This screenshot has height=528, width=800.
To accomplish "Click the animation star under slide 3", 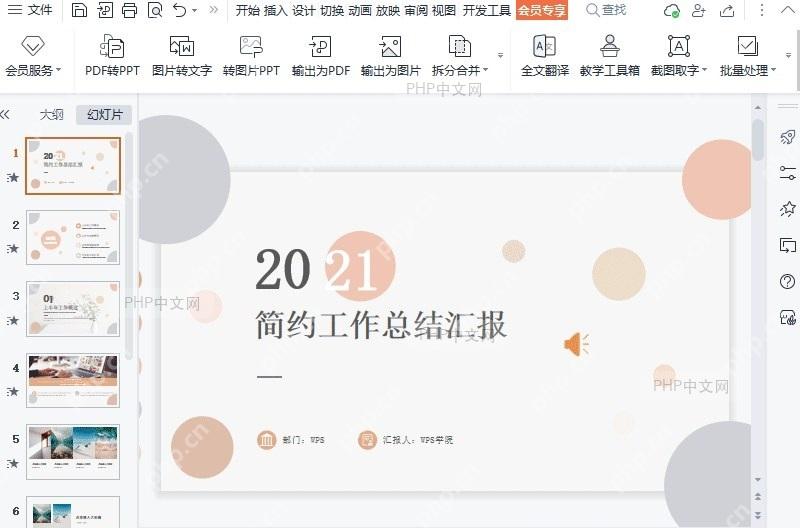I will (x=13, y=320).
